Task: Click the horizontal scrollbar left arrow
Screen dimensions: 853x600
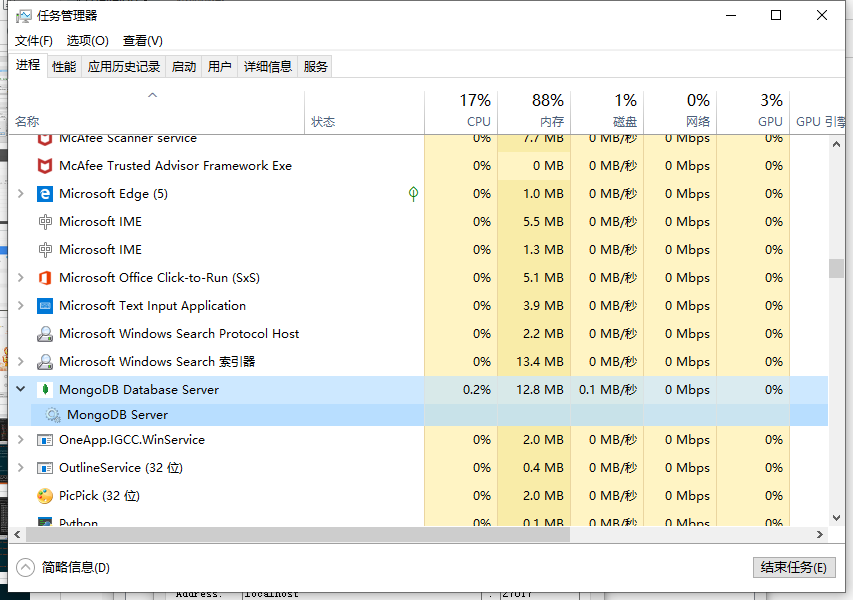Action: tap(17, 535)
